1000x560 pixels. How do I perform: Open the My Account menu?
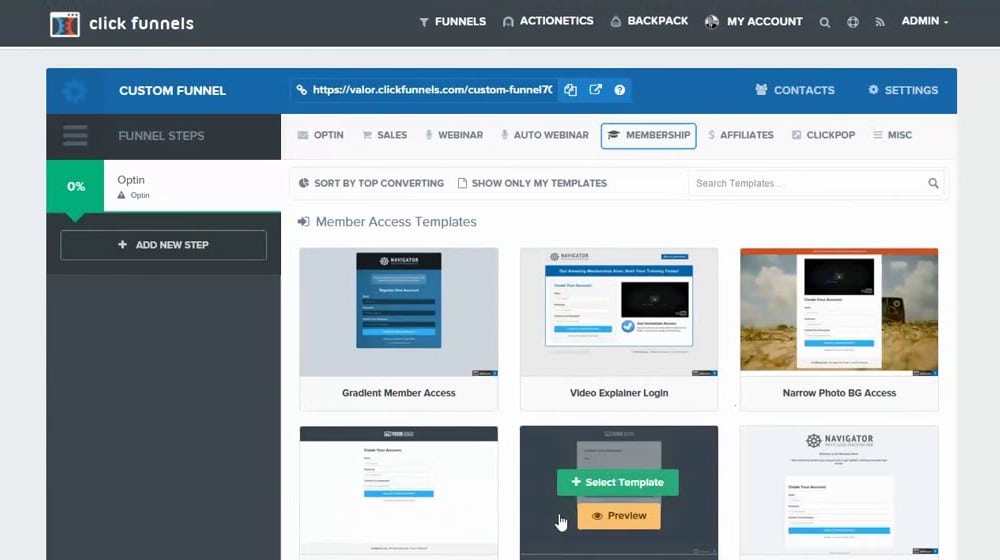753,22
